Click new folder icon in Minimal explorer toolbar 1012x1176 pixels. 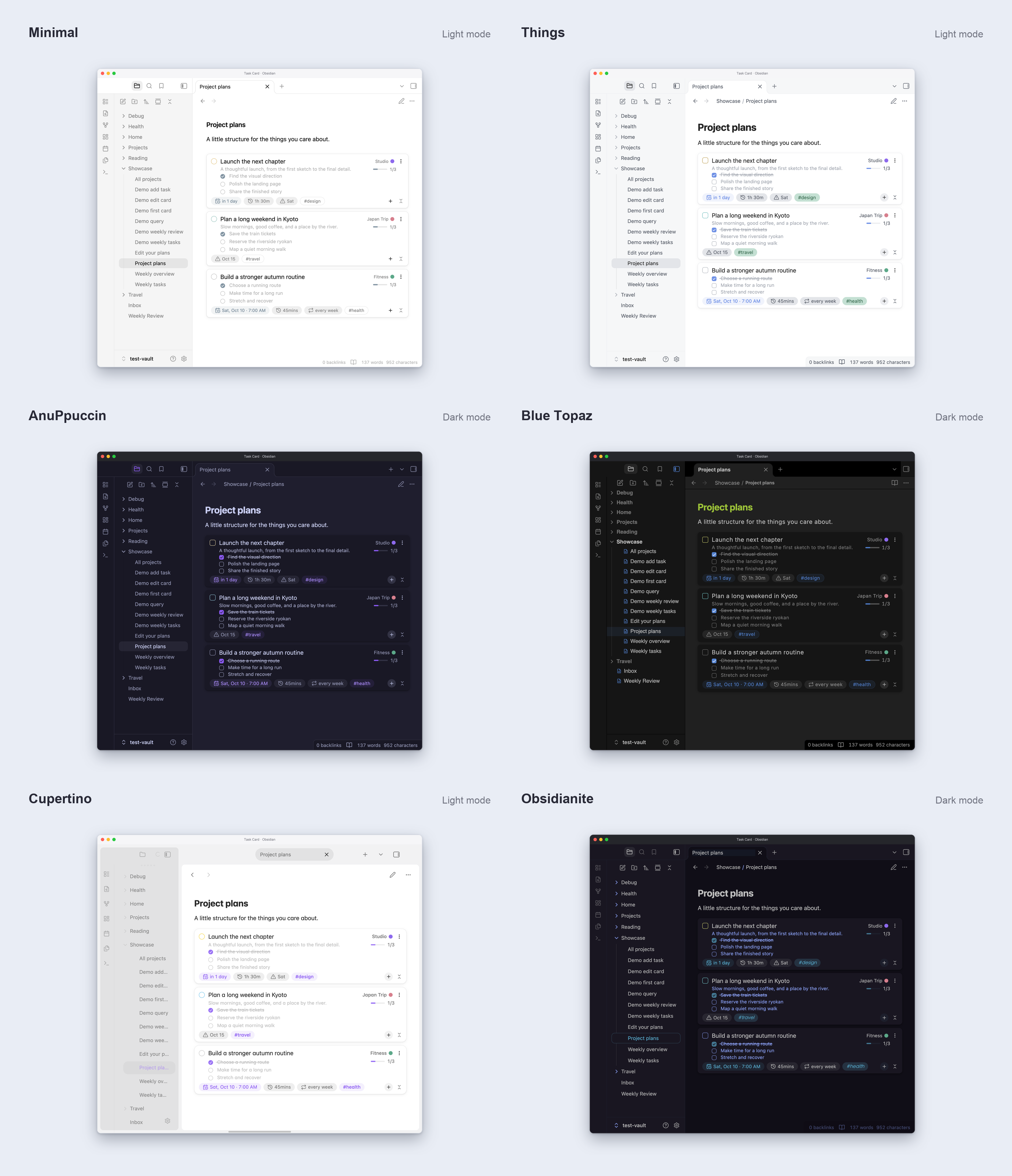pyautogui.click(x=134, y=102)
